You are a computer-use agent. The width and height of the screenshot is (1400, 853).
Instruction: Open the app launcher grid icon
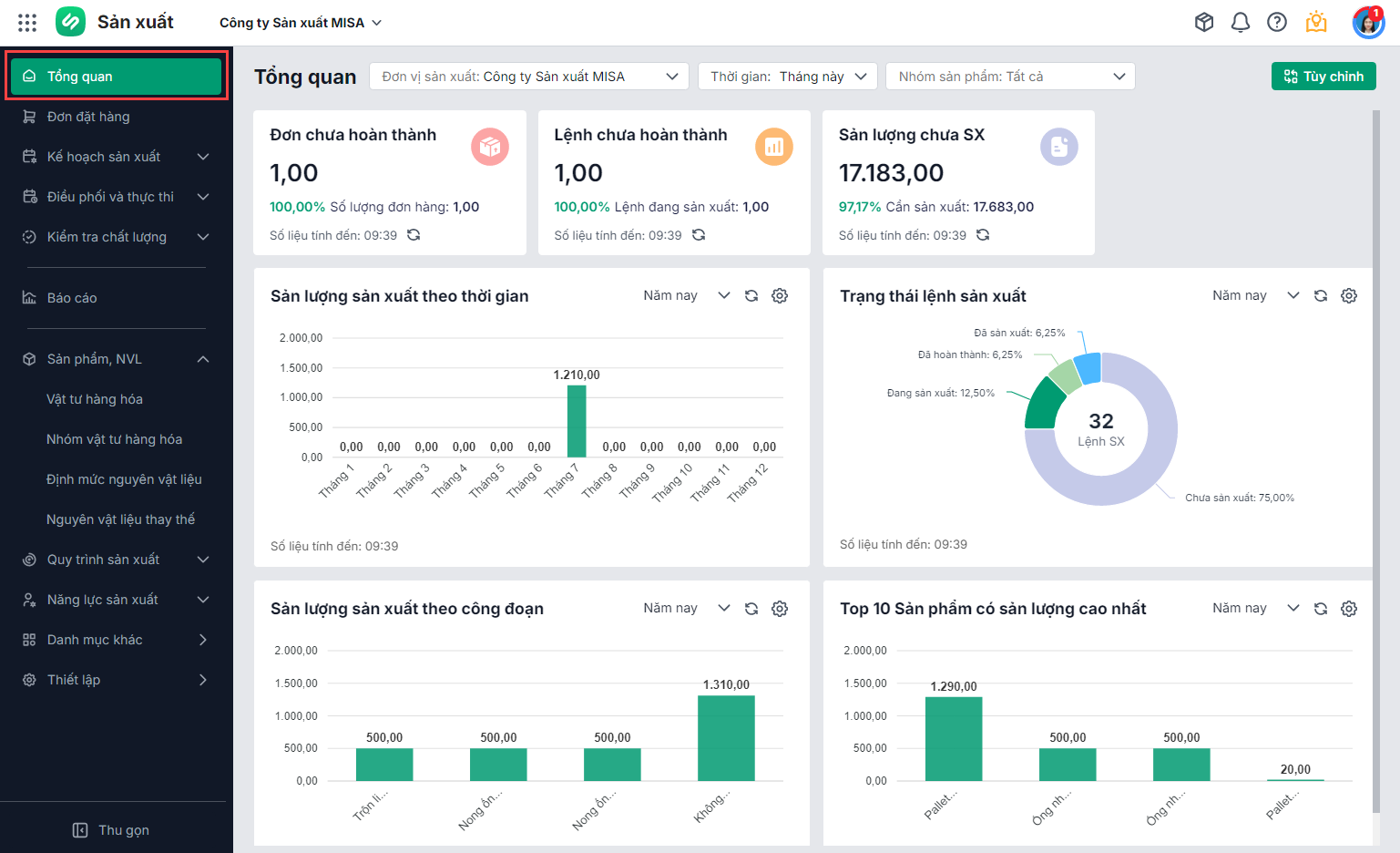click(27, 23)
